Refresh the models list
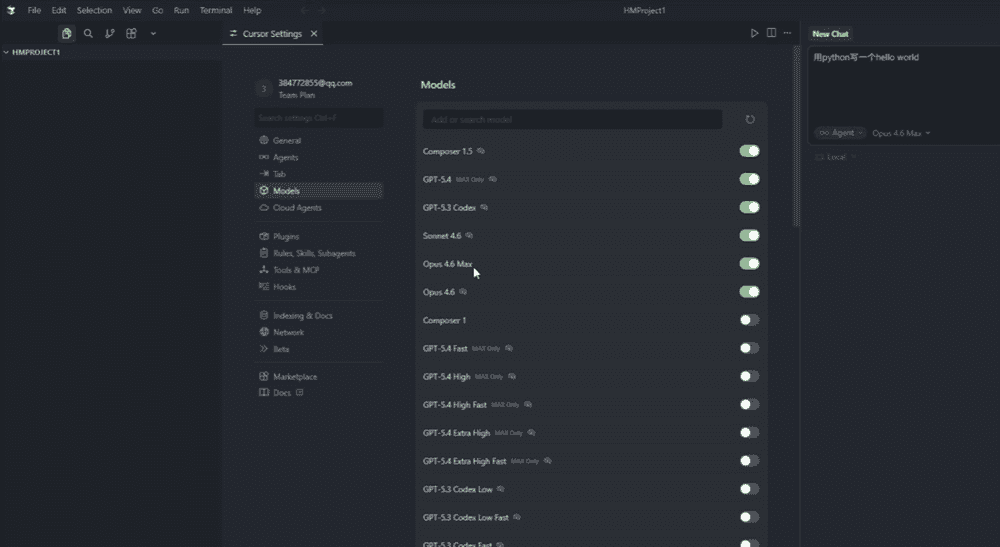 coord(750,120)
